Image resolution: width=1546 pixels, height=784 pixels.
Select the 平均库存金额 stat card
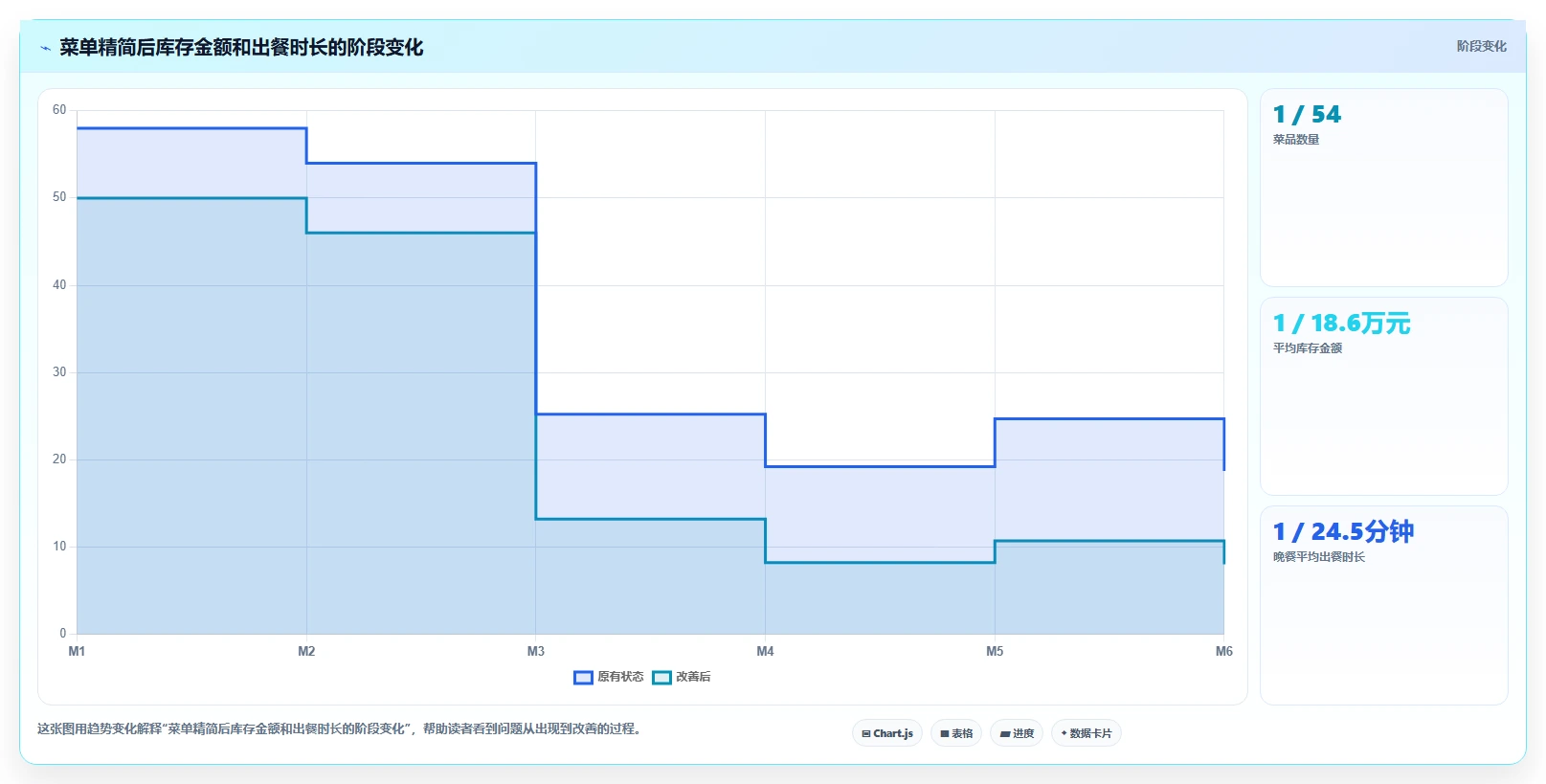pyautogui.click(x=1383, y=396)
